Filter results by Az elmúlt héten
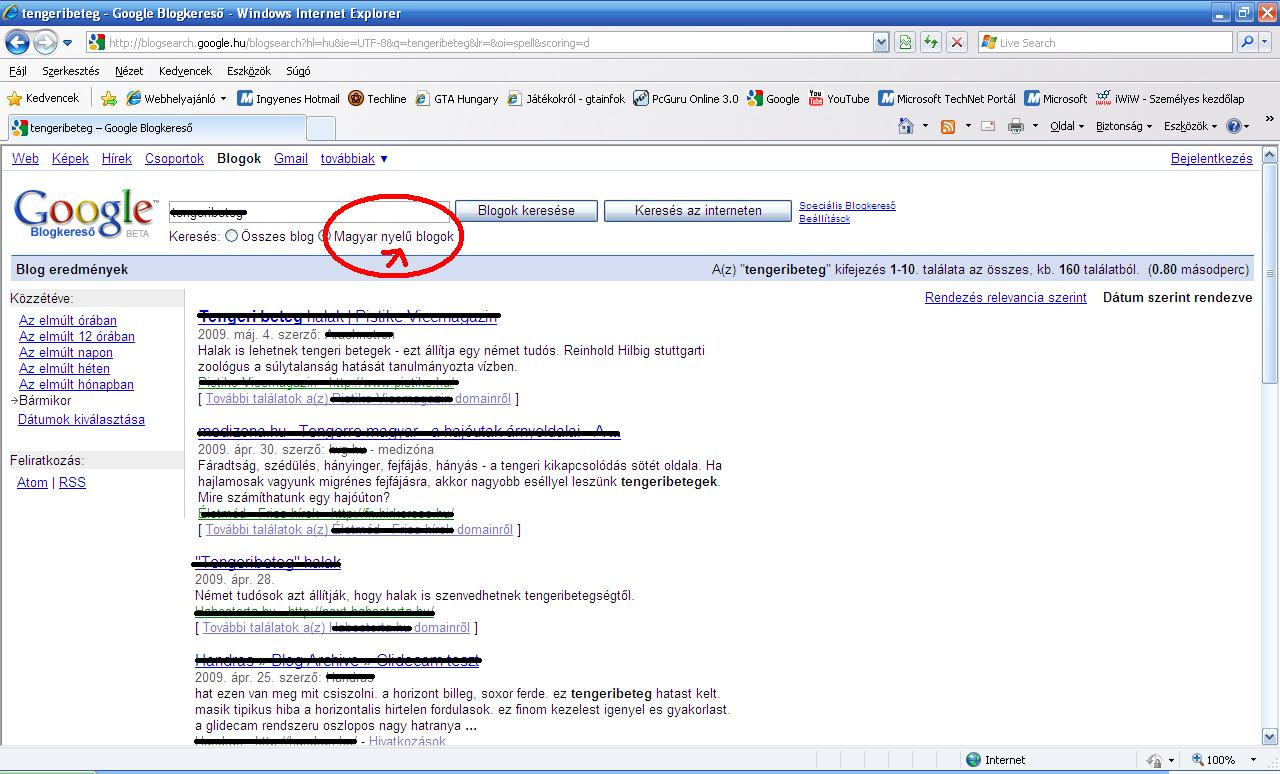This screenshot has height=774, width=1280. [x=64, y=369]
